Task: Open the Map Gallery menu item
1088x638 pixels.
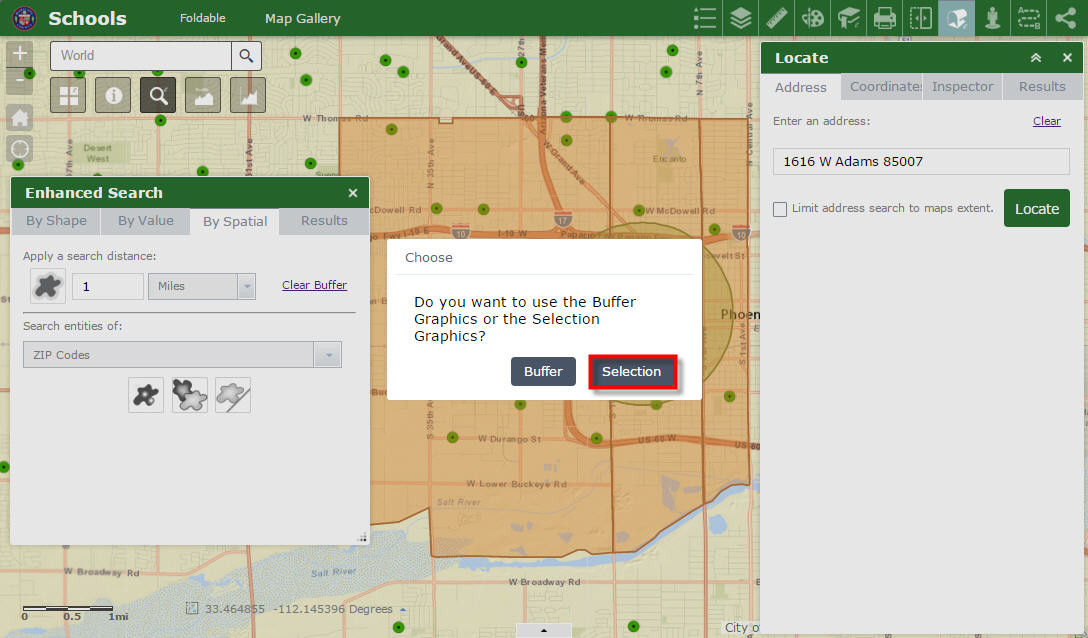Action: [x=303, y=19]
